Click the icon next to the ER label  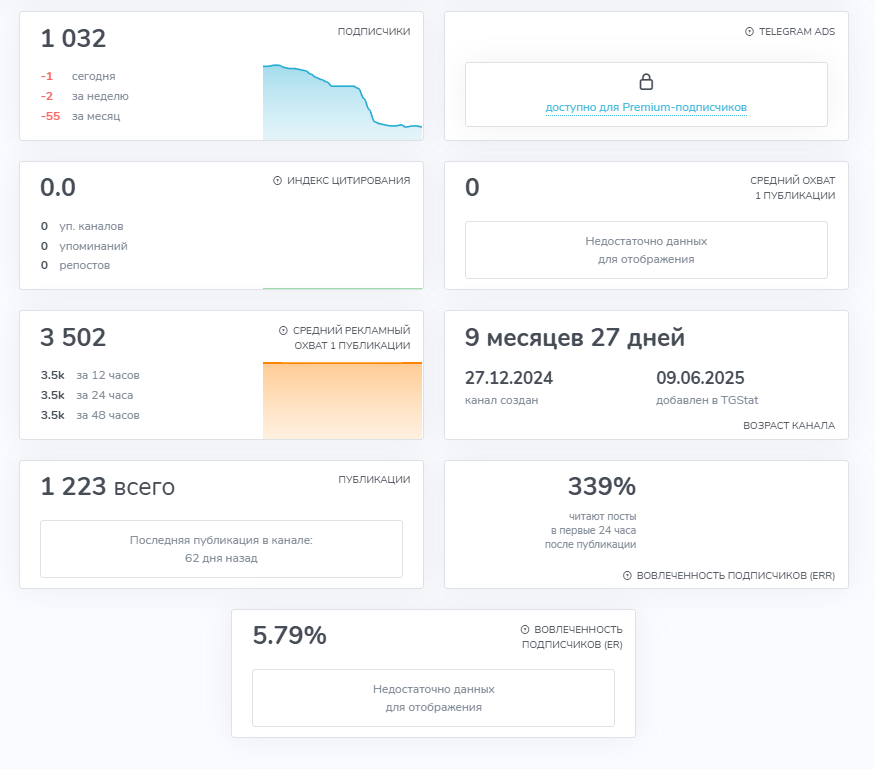(x=525, y=630)
